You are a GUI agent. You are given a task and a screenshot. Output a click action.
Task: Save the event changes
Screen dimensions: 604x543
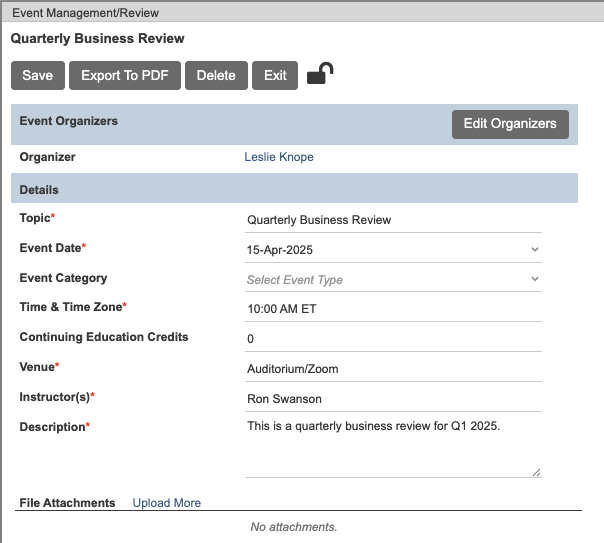point(38,76)
